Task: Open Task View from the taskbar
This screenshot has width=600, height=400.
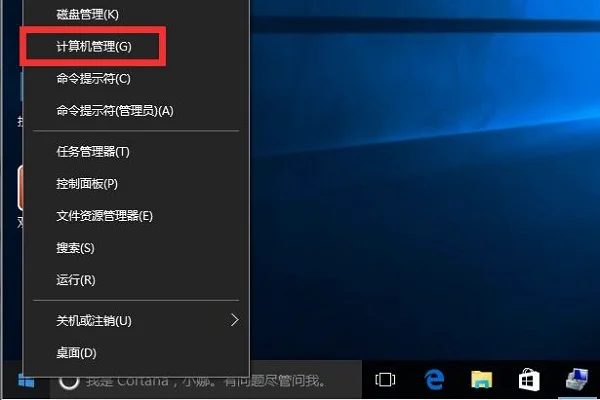Action: tap(385, 380)
